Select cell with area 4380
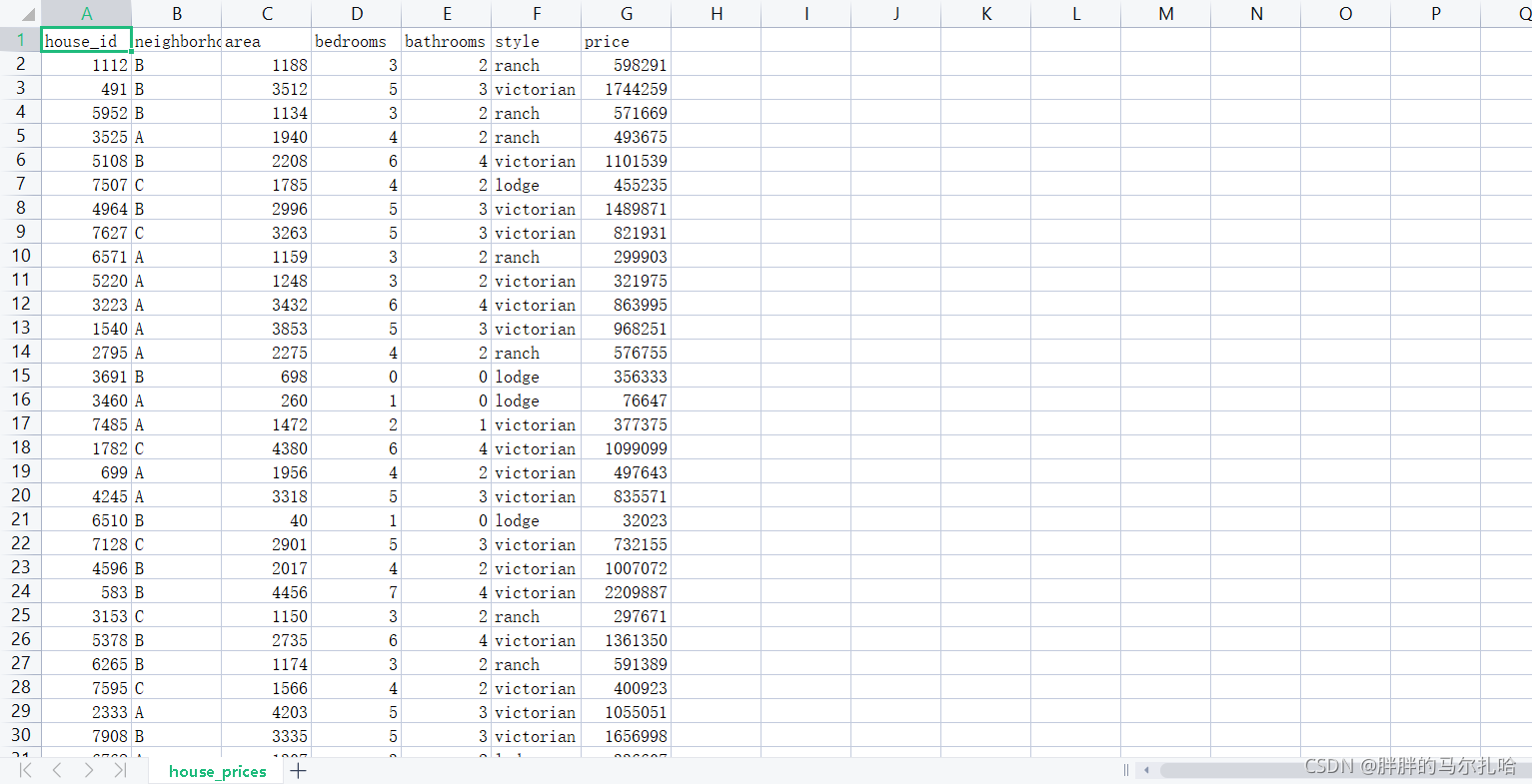The image size is (1532, 784). click(x=267, y=448)
